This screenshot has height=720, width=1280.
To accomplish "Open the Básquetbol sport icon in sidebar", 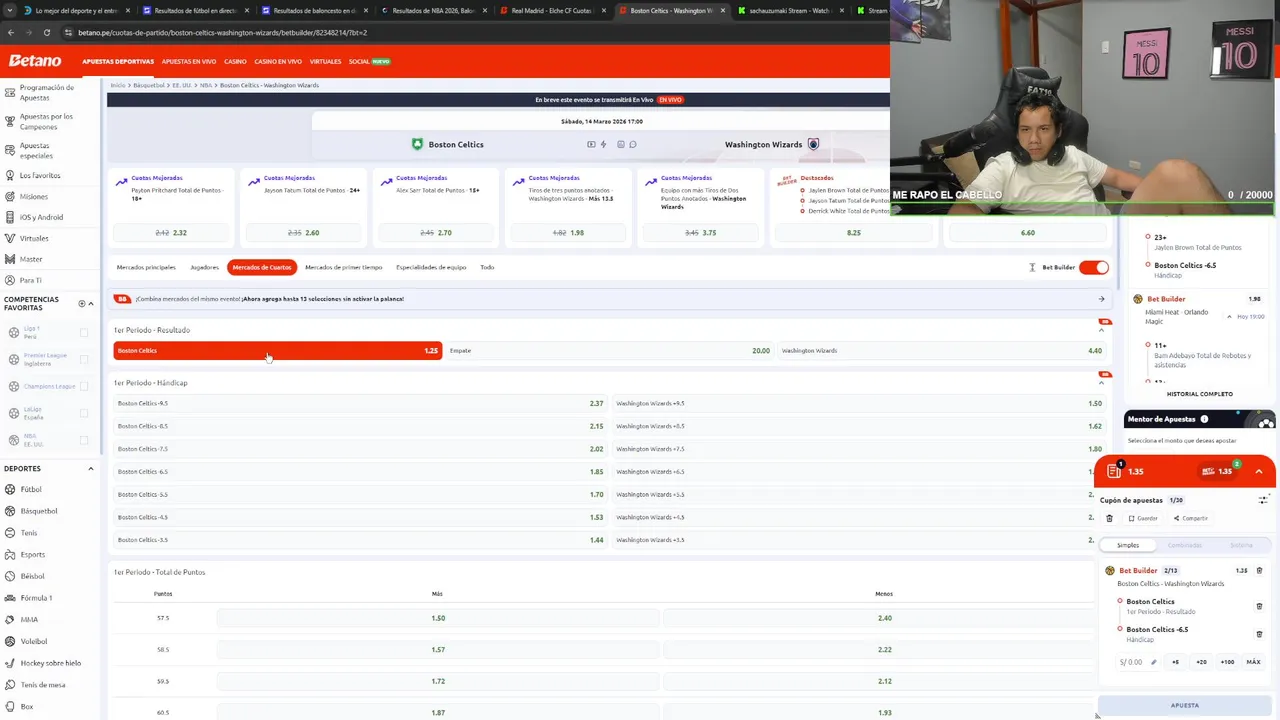I will pyautogui.click(x=9, y=511).
